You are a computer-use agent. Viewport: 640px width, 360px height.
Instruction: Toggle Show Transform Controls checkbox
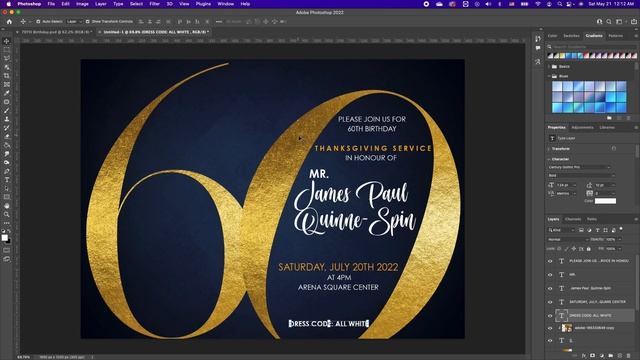pos(88,22)
